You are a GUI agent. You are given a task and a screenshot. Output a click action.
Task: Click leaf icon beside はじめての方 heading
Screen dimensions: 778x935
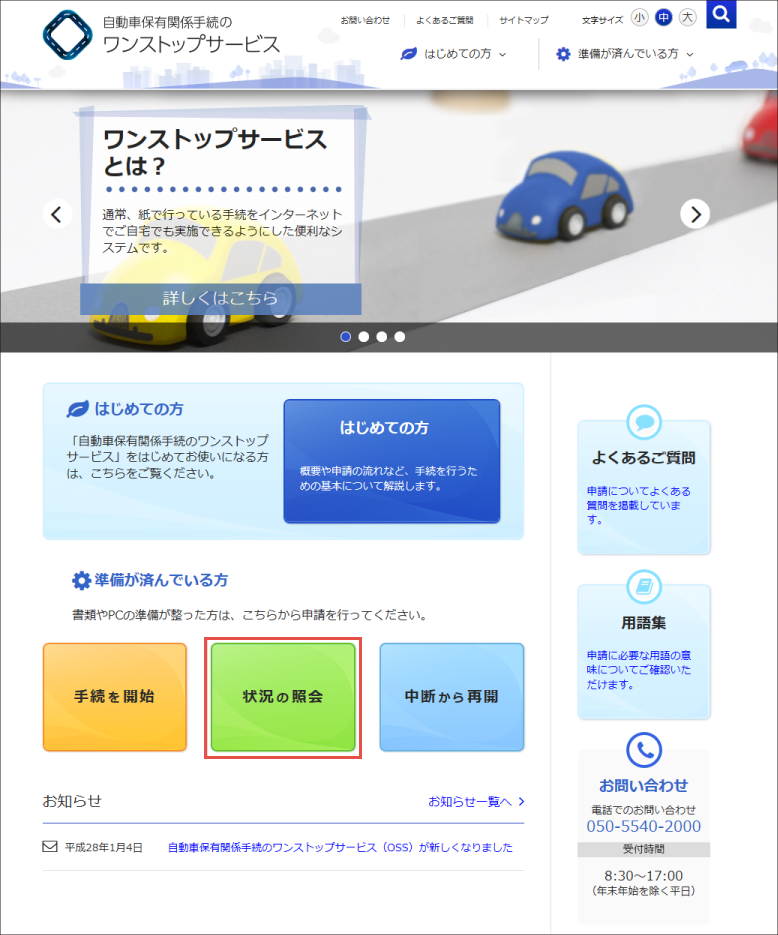click(x=78, y=409)
